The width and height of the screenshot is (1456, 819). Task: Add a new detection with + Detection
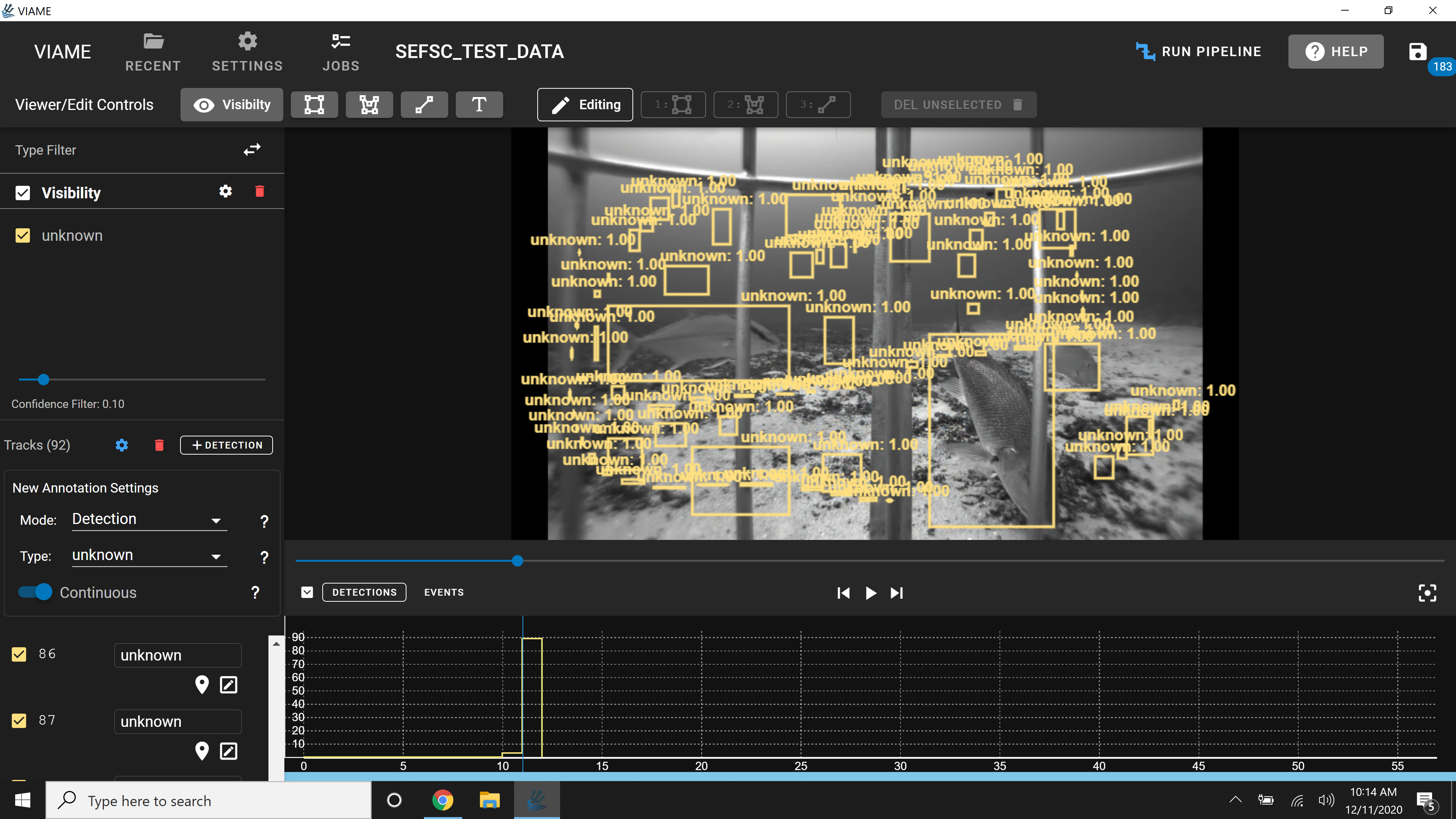227,446
